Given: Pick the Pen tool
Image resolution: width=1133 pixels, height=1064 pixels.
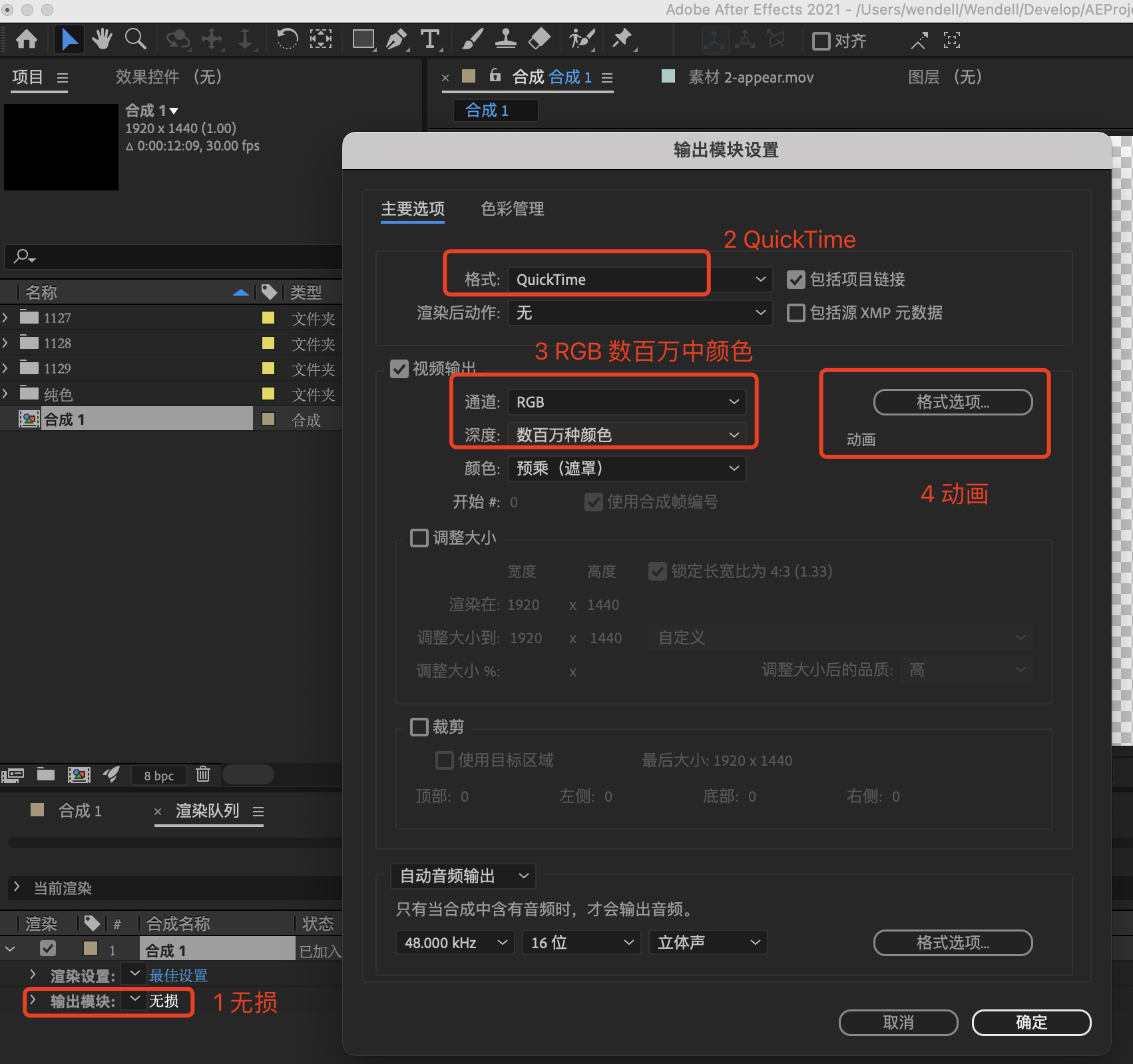Looking at the screenshot, I should pyautogui.click(x=397, y=40).
